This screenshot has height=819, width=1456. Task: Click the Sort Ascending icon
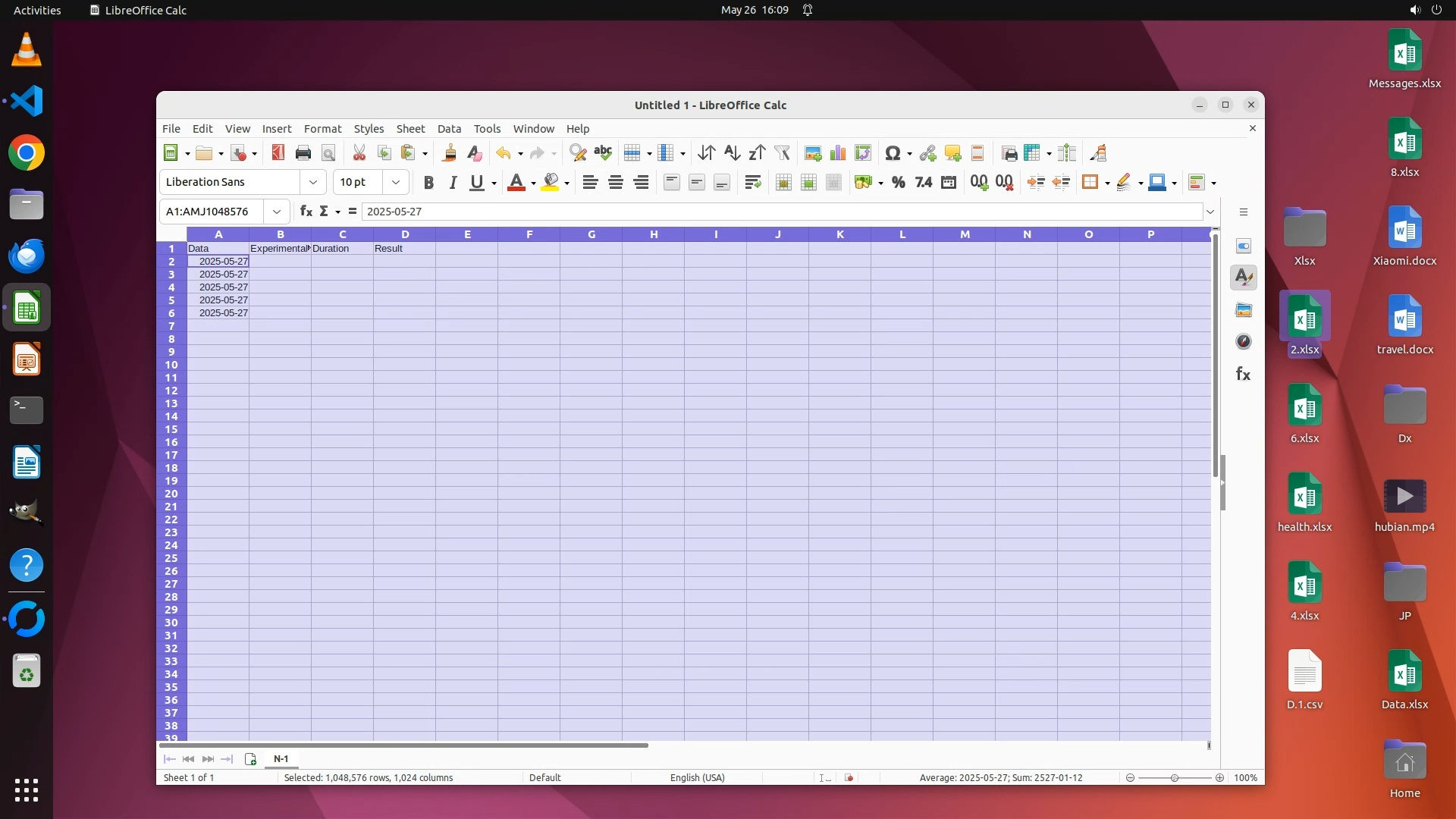coord(732,153)
